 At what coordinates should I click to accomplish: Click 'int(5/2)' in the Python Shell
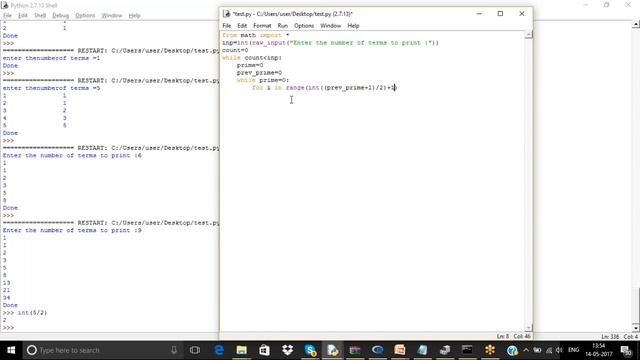[32, 313]
